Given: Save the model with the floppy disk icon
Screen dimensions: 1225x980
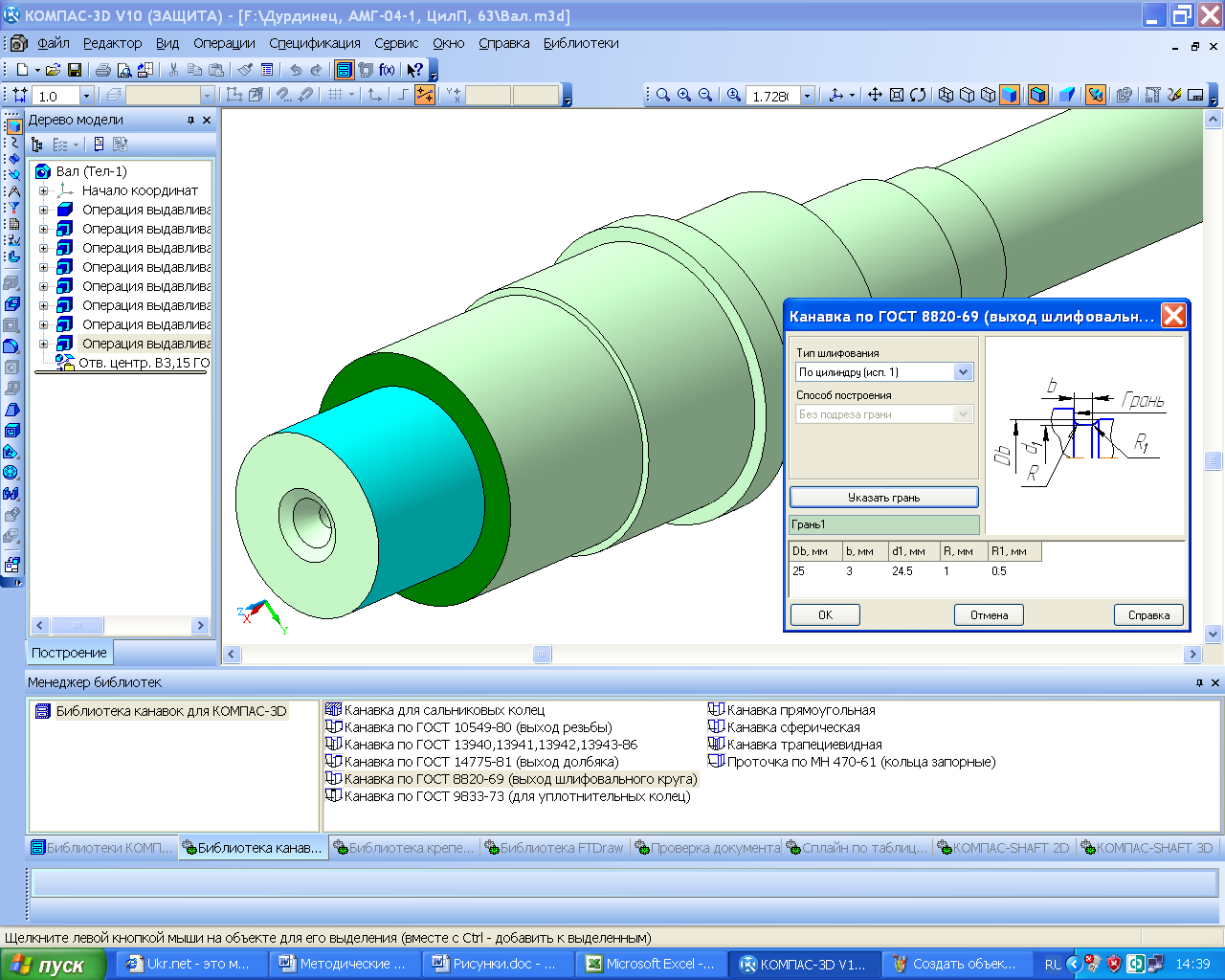Looking at the screenshot, I should [x=74, y=70].
